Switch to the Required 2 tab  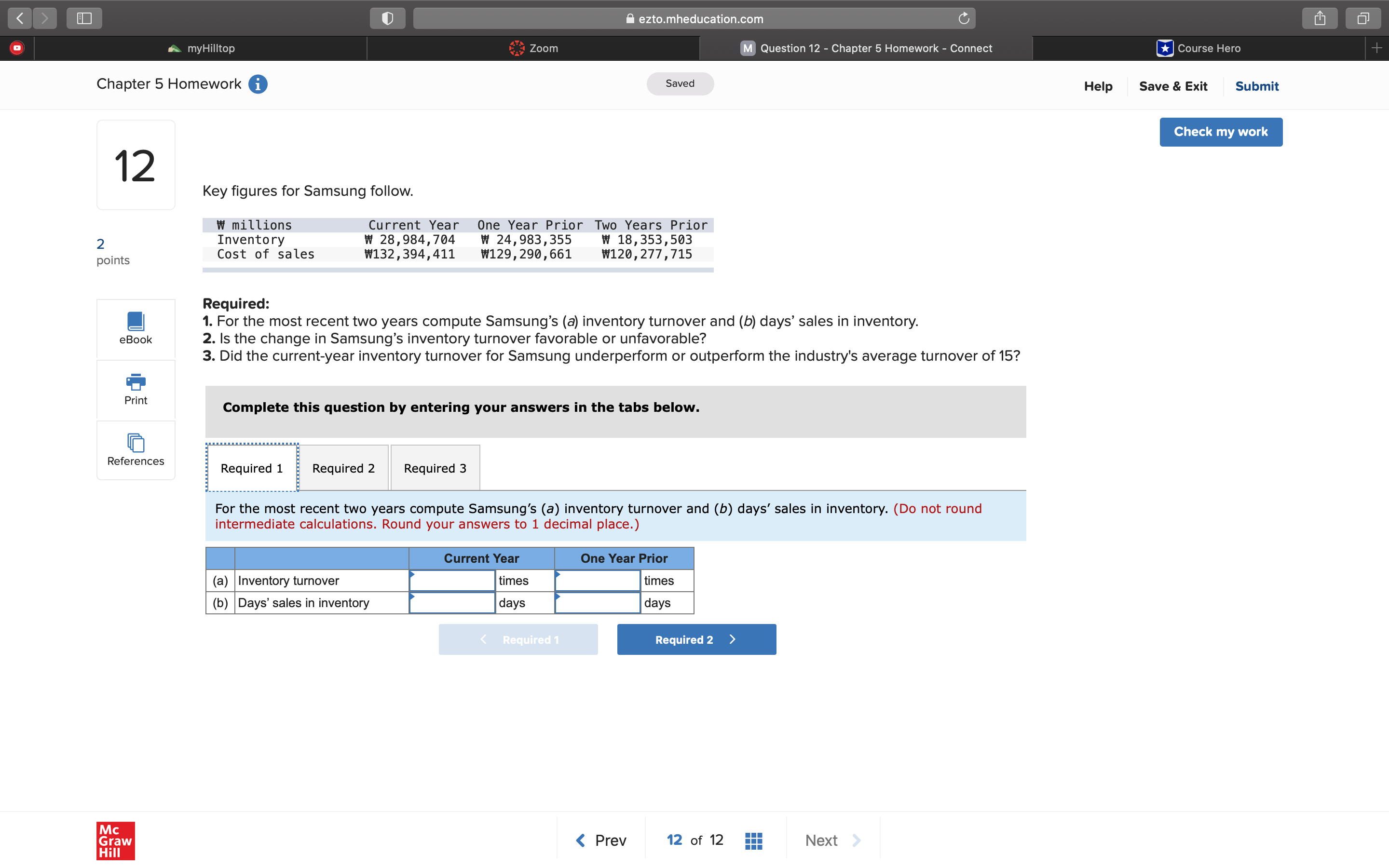pyautogui.click(x=344, y=467)
